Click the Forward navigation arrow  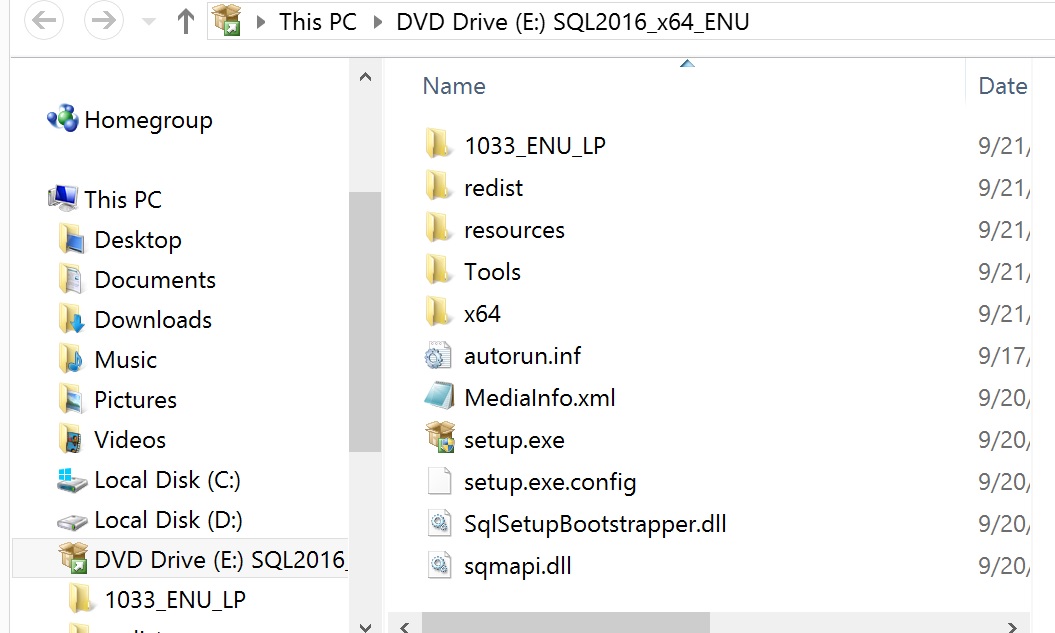(x=103, y=20)
